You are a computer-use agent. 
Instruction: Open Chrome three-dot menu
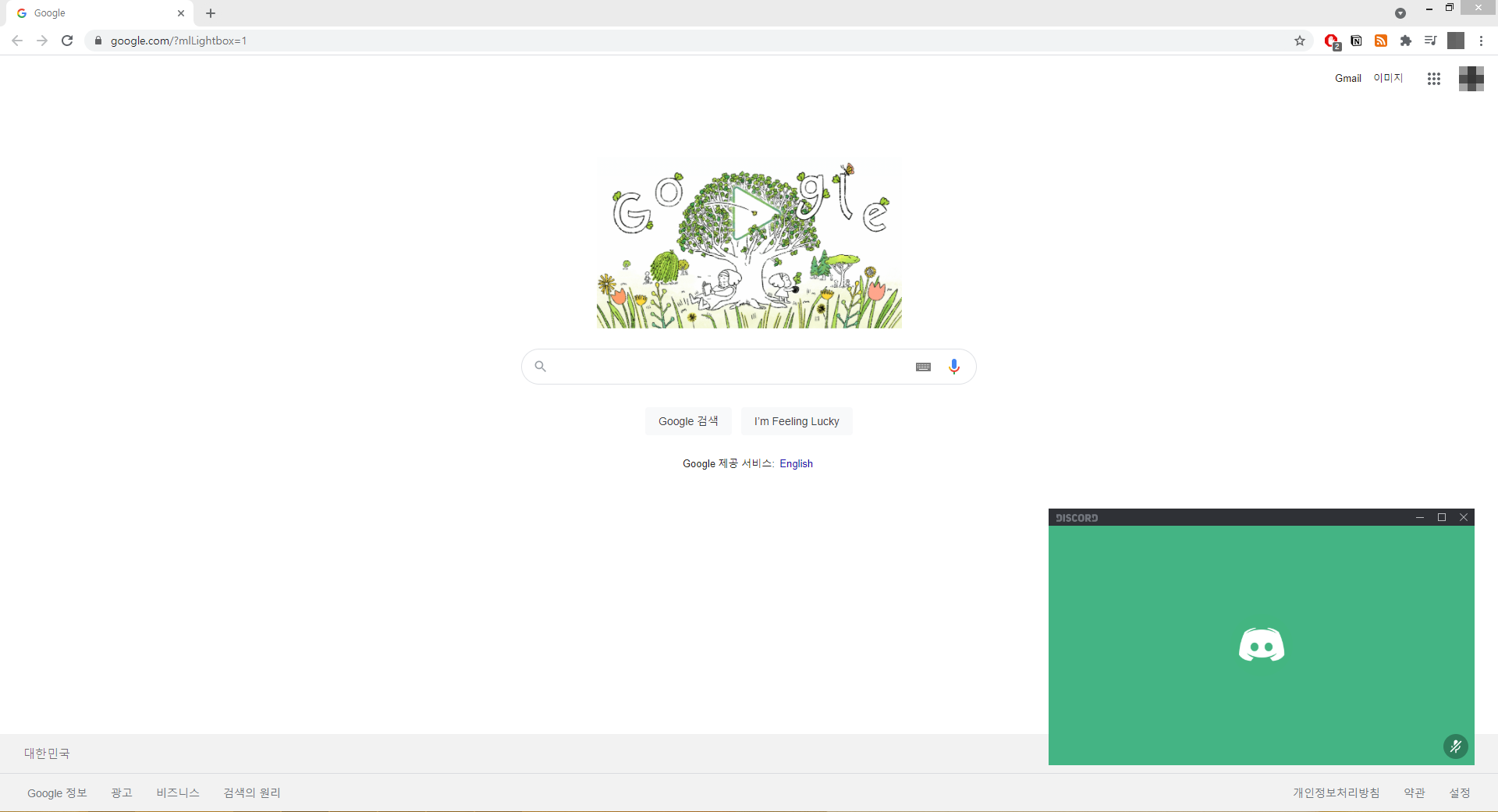[1481, 41]
